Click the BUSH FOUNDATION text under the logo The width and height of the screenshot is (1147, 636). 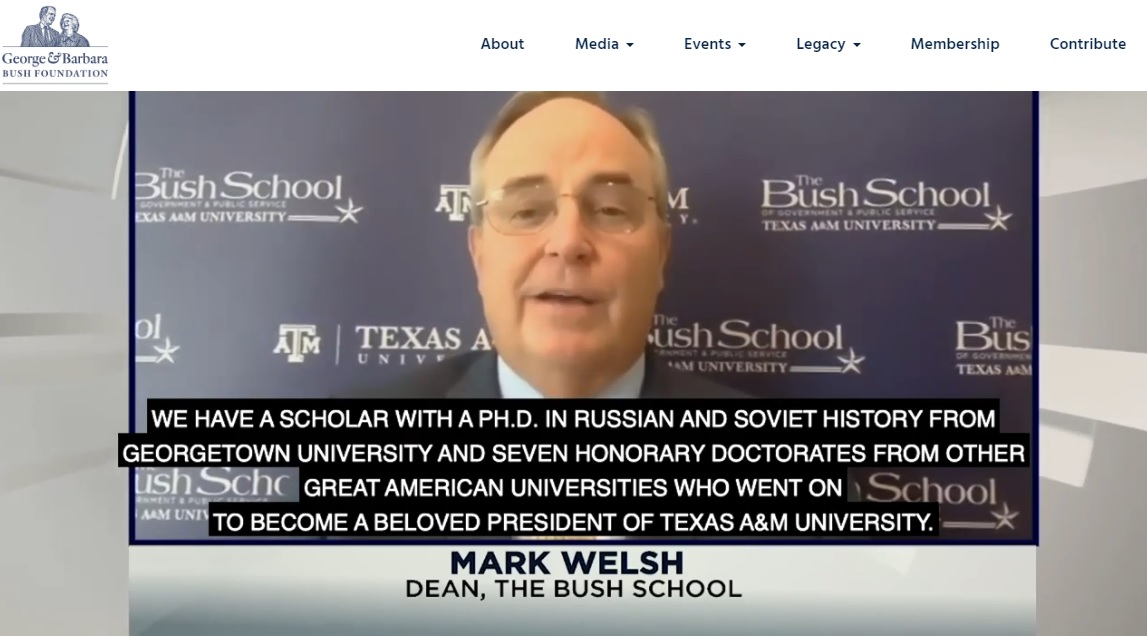(55, 74)
